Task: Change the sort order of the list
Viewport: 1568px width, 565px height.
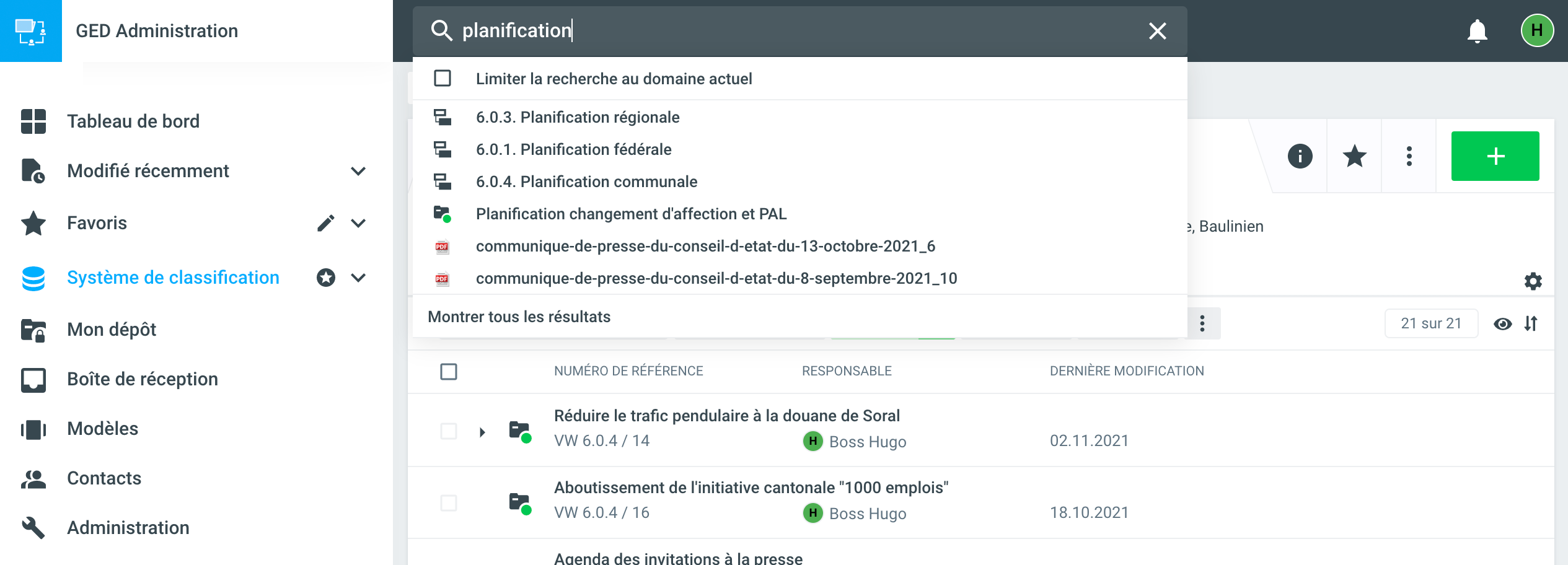Action: coord(1531,323)
